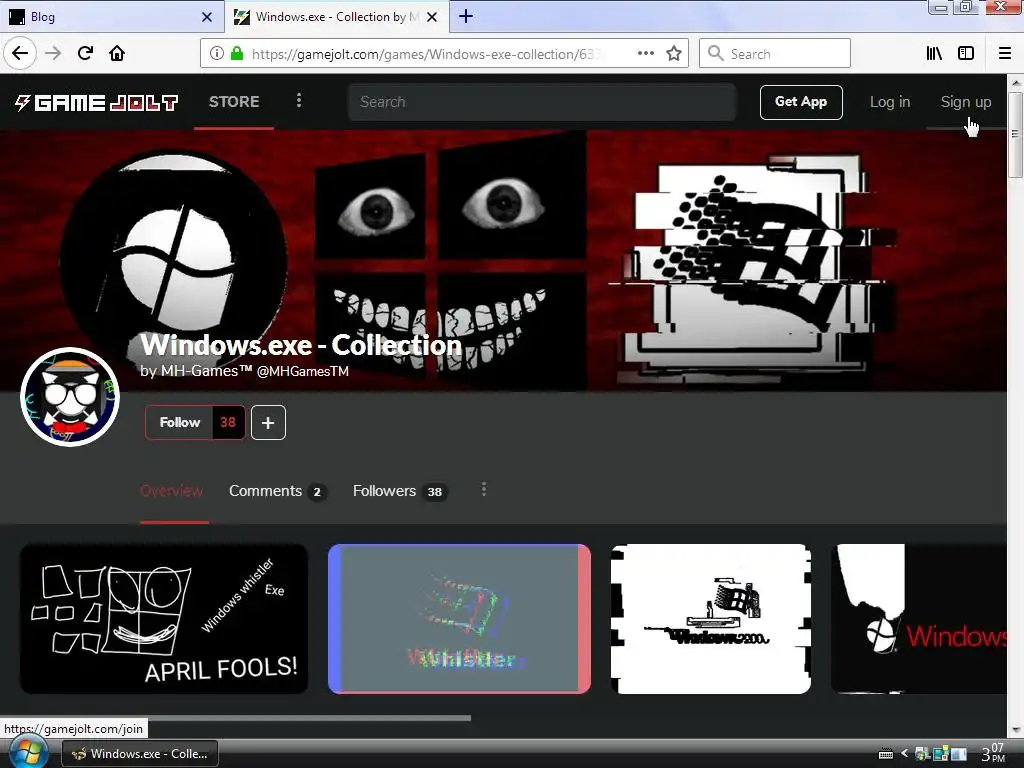Go back using the browser back arrow

pyautogui.click(x=20, y=54)
